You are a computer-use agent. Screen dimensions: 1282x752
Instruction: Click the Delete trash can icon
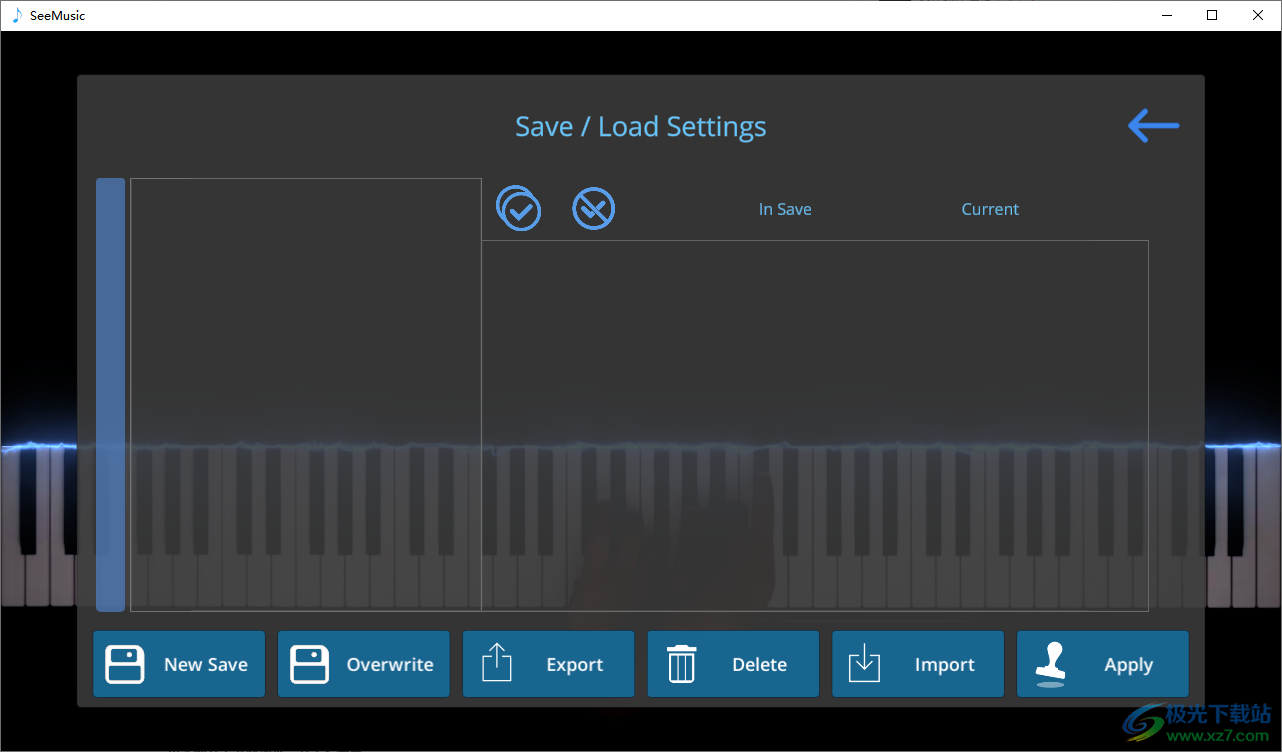(681, 663)
